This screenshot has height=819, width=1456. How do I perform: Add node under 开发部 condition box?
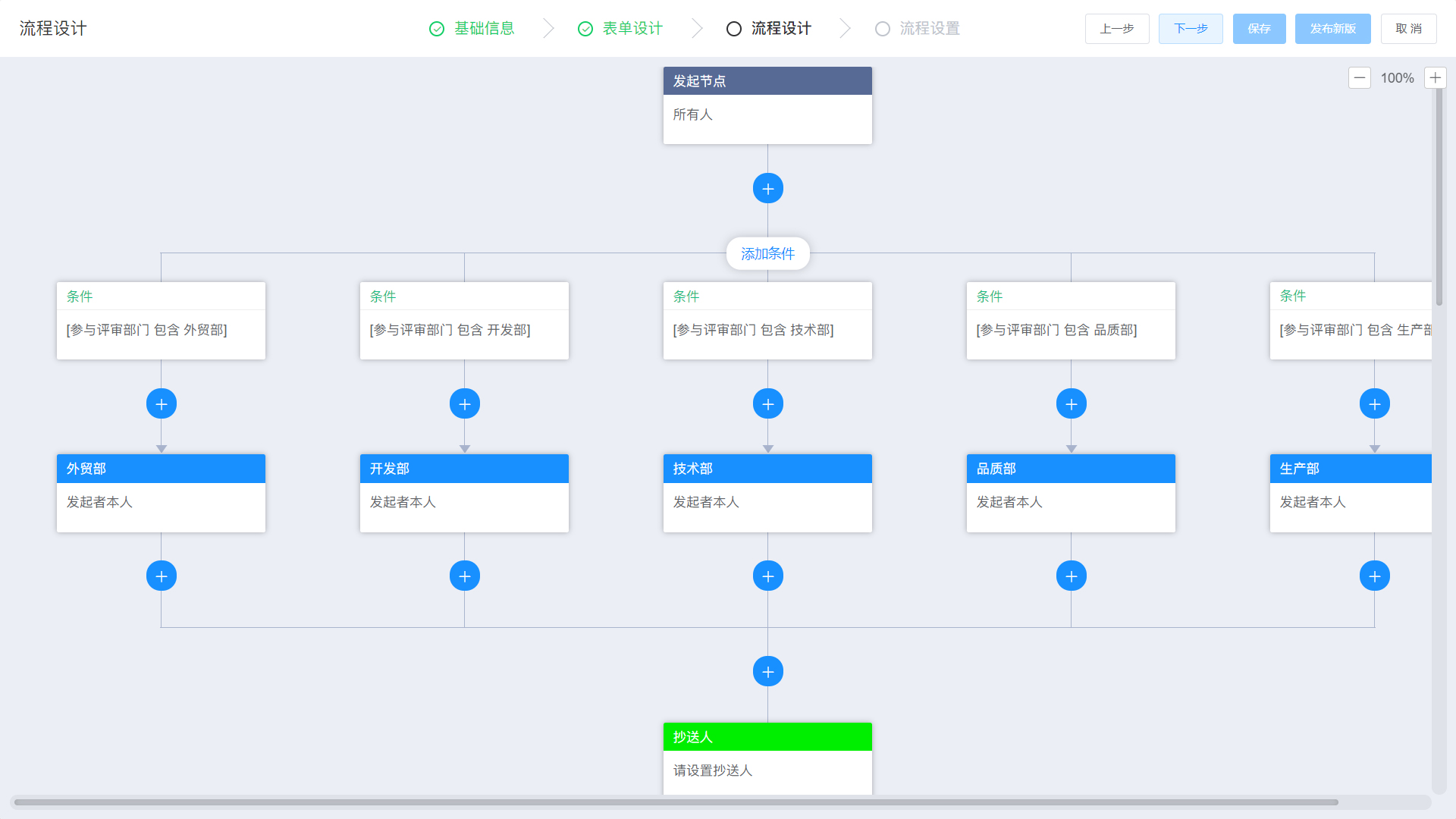464,404
